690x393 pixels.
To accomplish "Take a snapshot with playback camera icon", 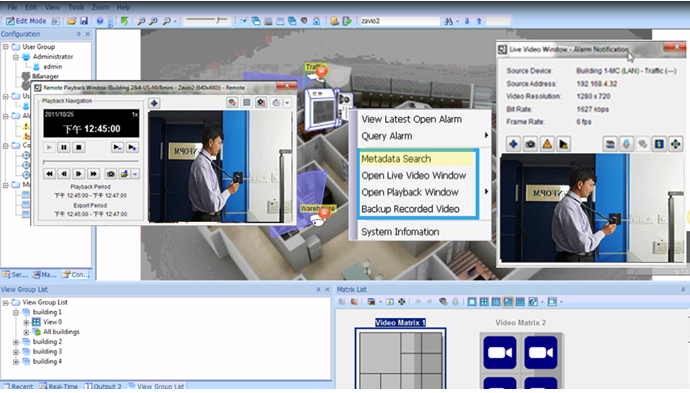I will [x=110, y=174].
